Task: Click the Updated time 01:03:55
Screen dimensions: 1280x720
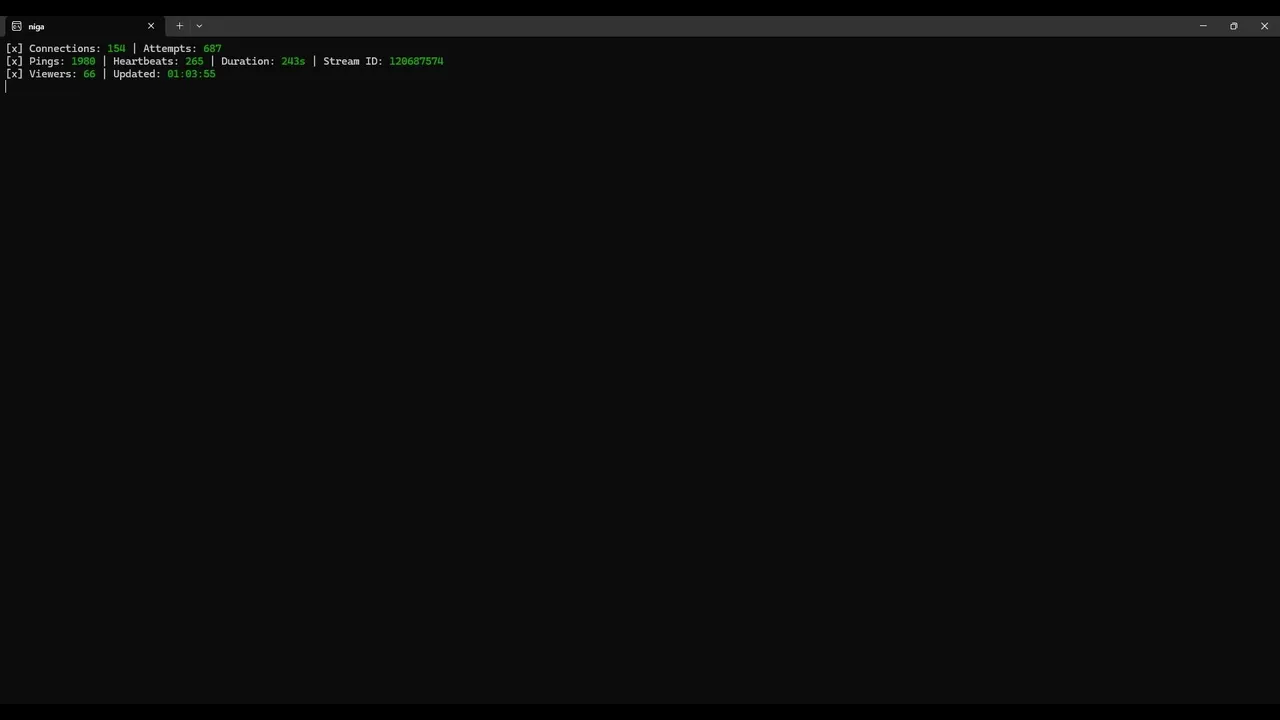Action: [191, 74]
